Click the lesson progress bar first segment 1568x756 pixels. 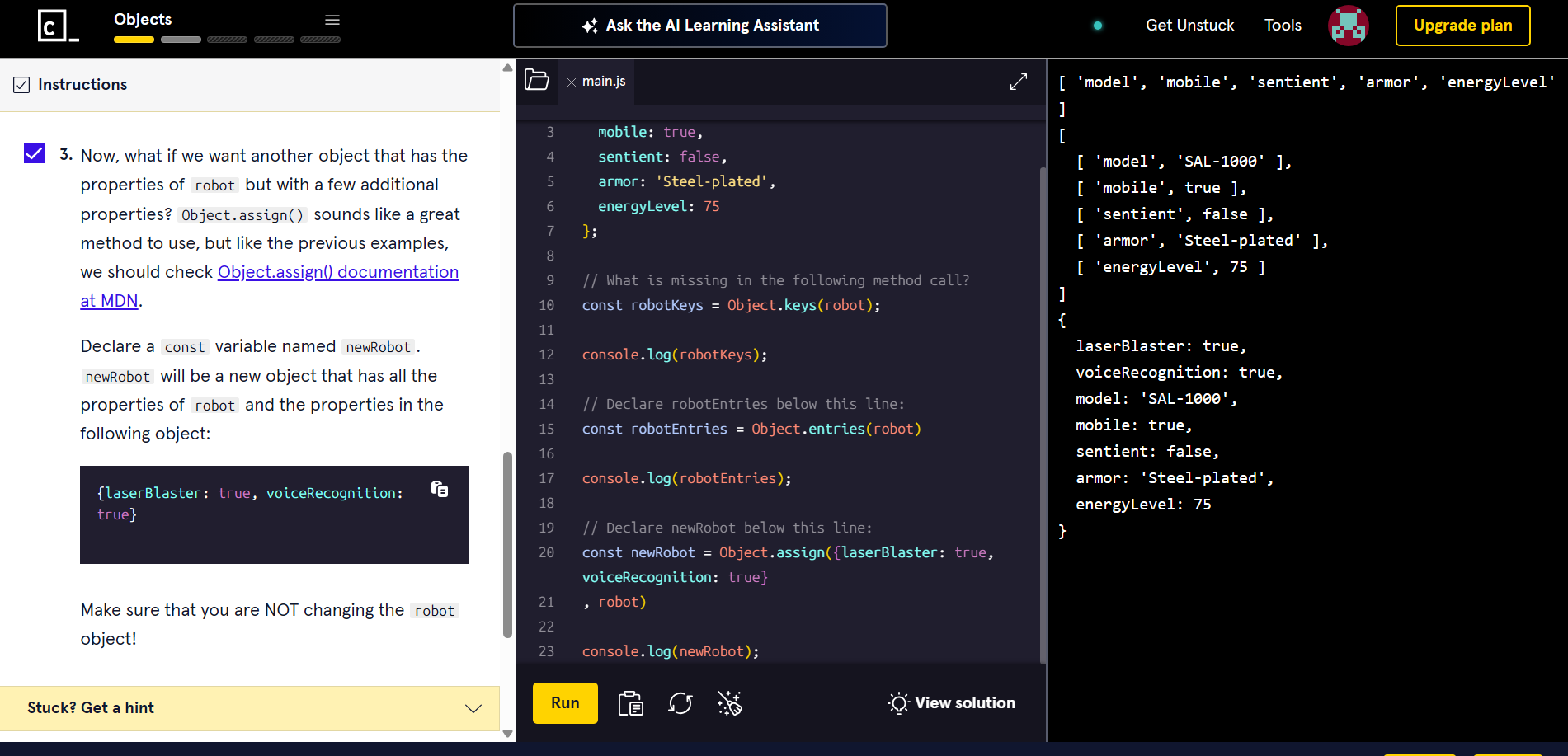pyautogui.click(x=134, y=40)
